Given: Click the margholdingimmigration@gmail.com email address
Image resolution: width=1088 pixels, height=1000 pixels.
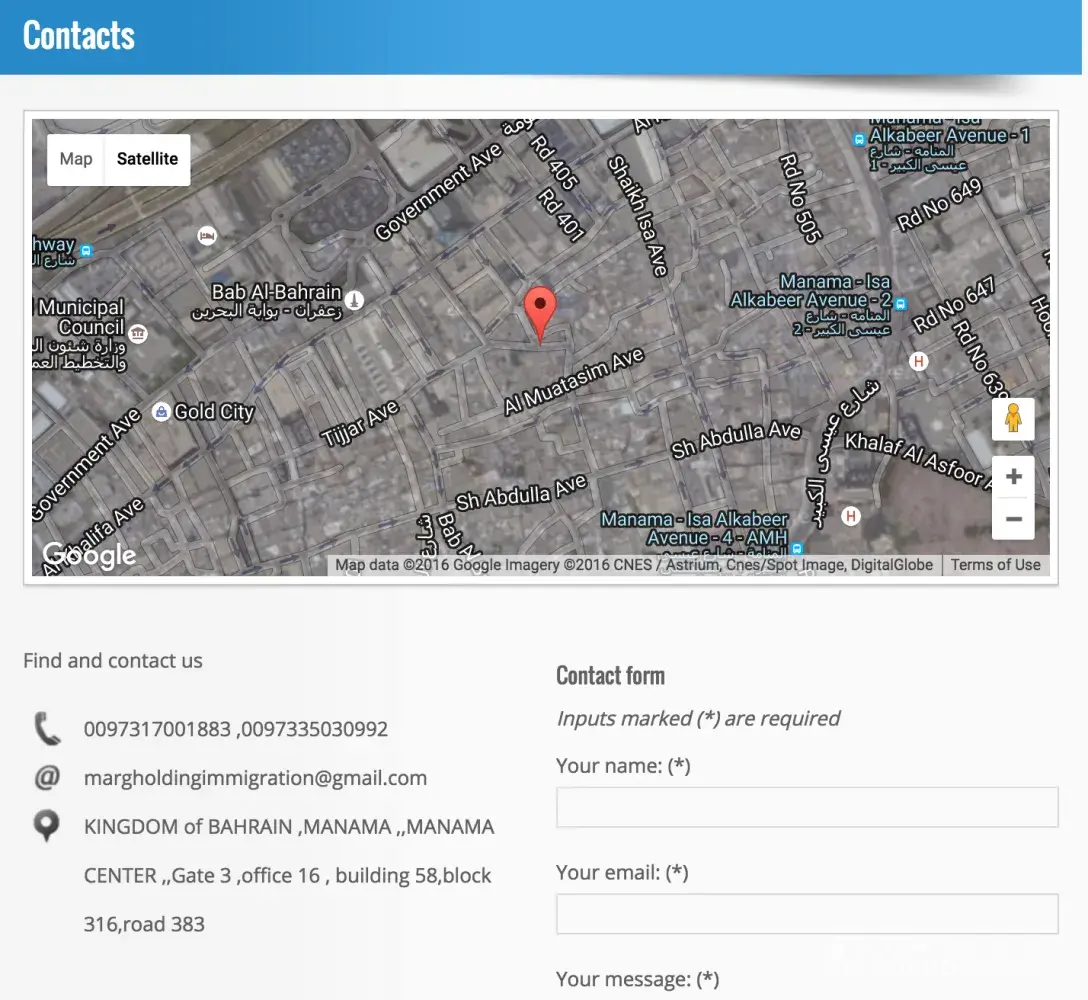Looking at the screenshot, I should 255,778.
